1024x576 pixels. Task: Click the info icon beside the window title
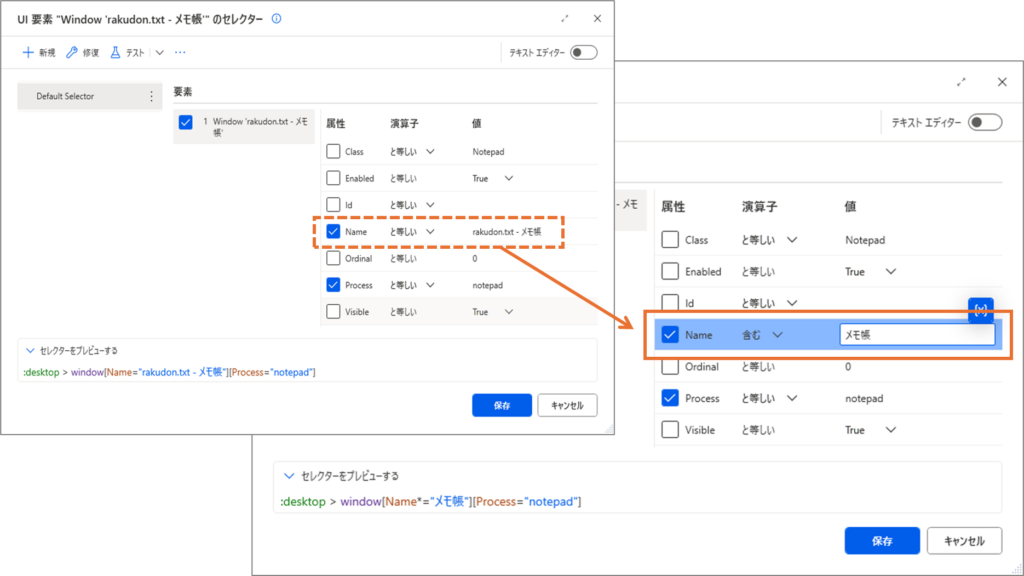(276, 18)
